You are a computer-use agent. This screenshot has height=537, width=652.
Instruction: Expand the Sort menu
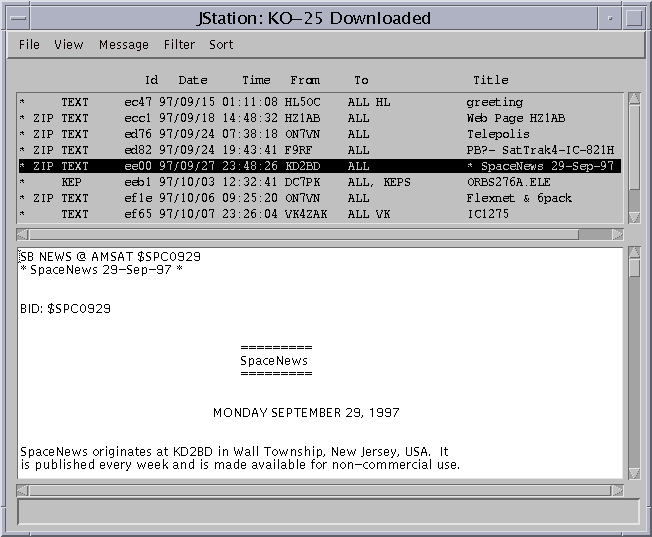click(x=221, y=45)
